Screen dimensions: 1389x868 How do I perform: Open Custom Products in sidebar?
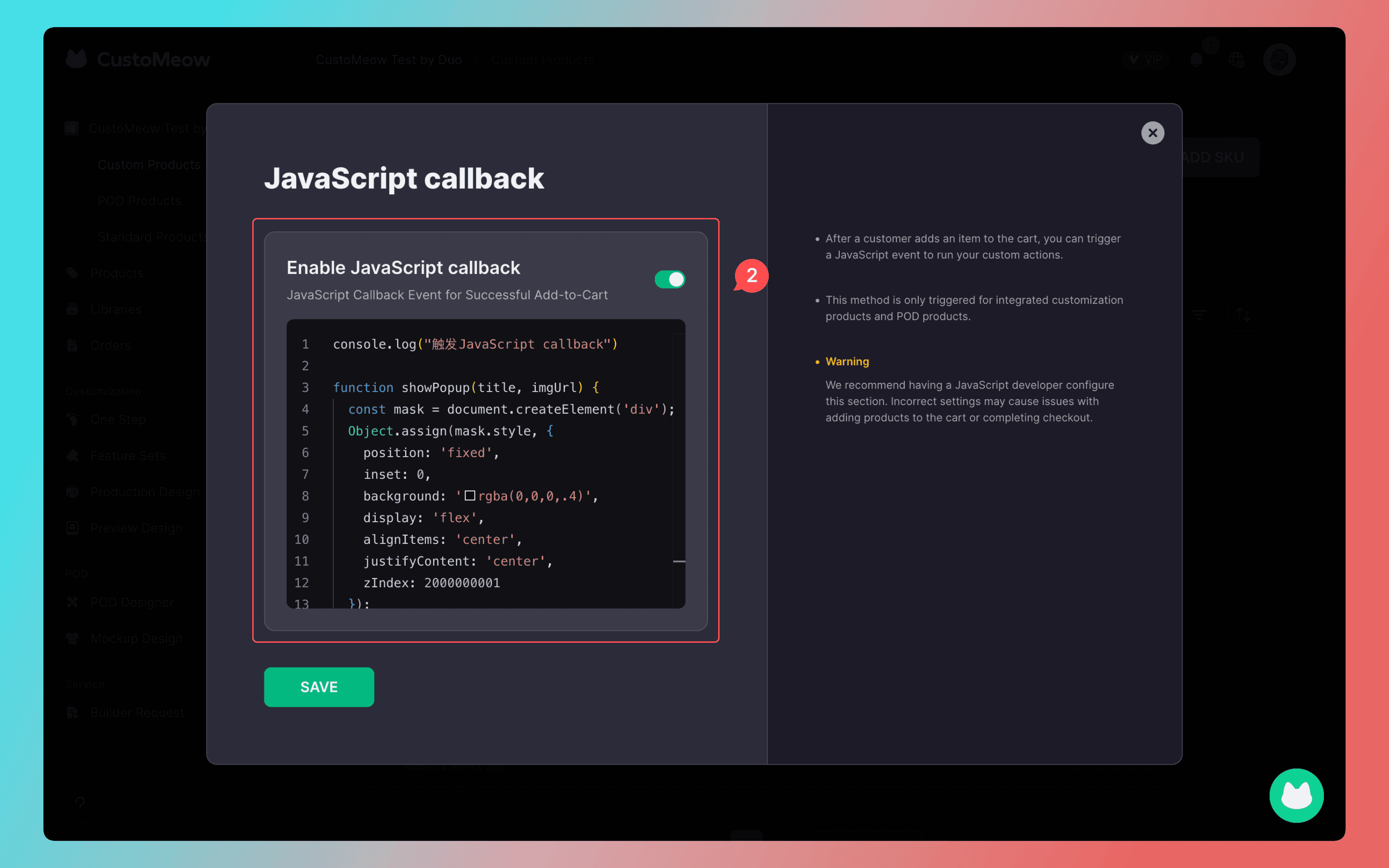pos(149,165)
